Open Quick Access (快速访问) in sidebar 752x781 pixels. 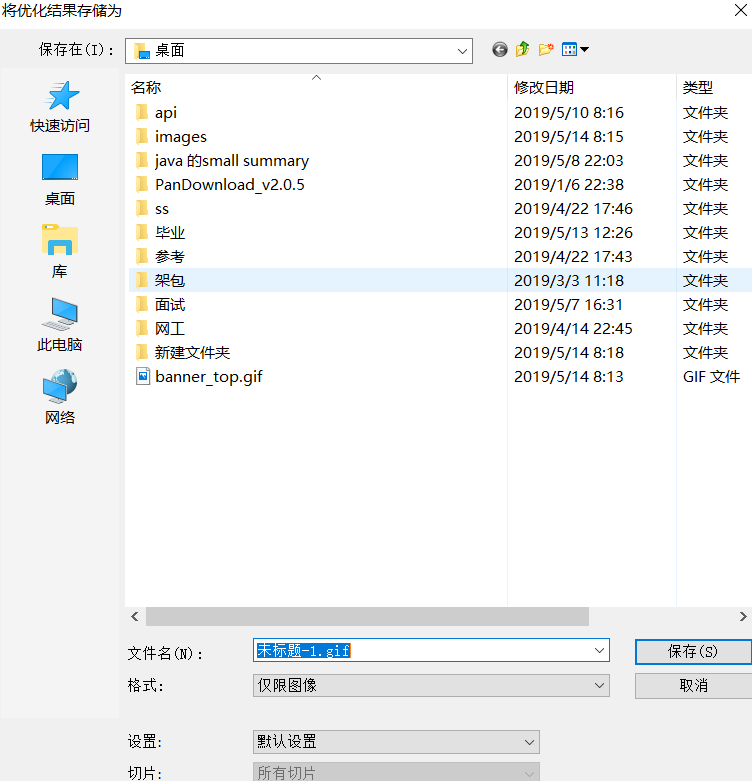(60, 107)
